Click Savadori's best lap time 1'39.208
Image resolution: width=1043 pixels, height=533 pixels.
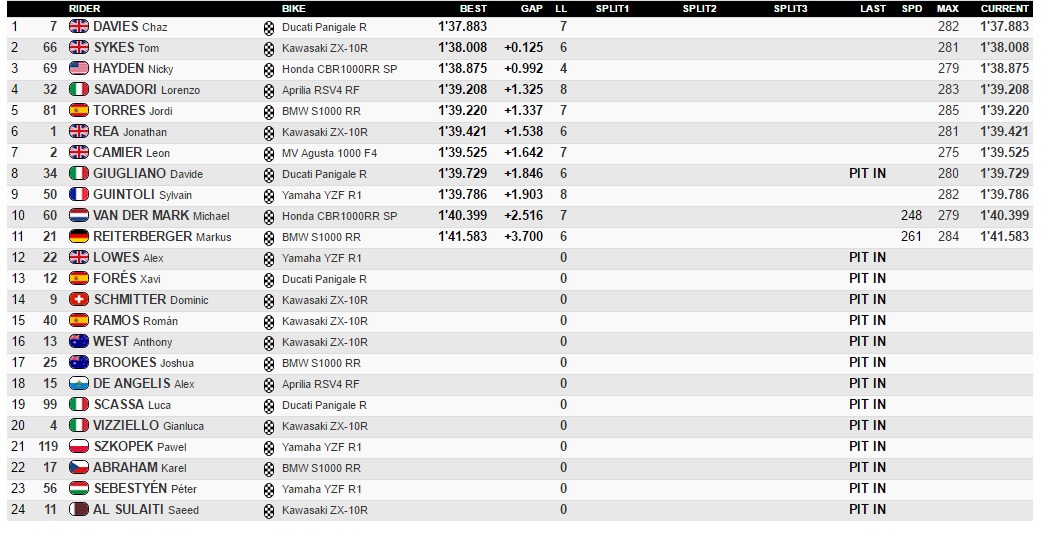[x=462, y=90]
